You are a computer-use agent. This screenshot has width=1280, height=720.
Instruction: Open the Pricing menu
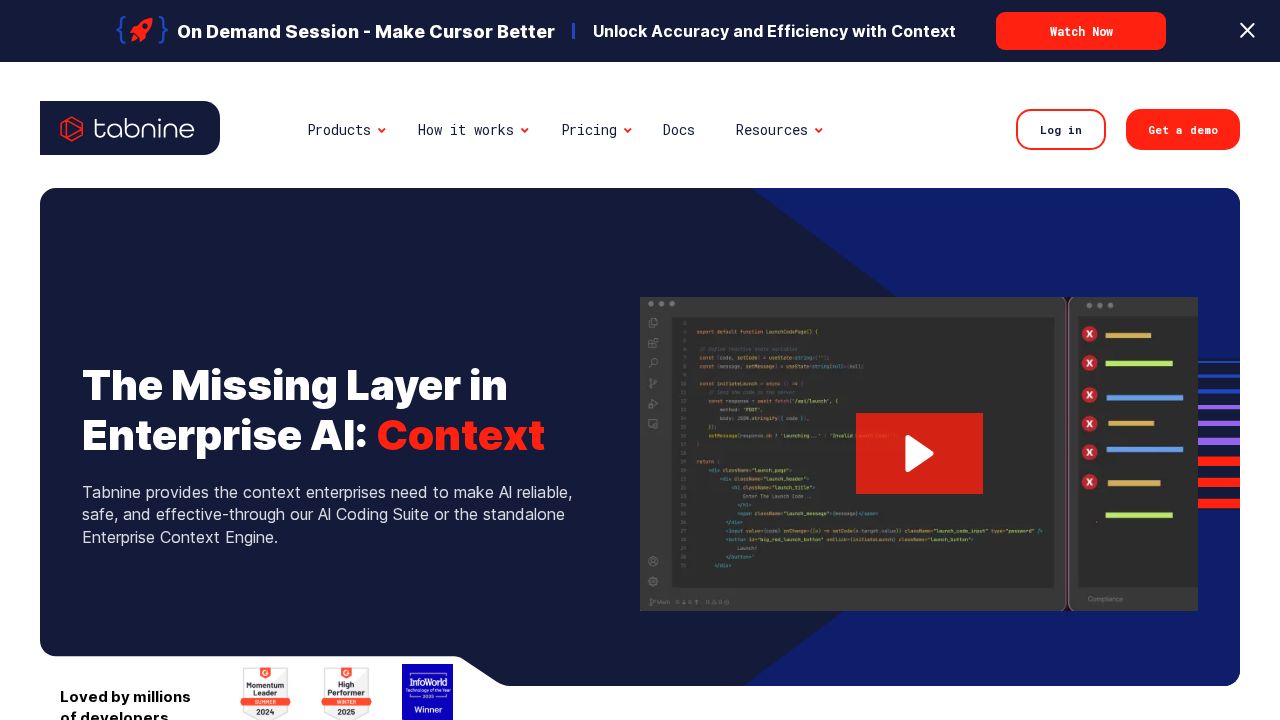tap(589, 130)
